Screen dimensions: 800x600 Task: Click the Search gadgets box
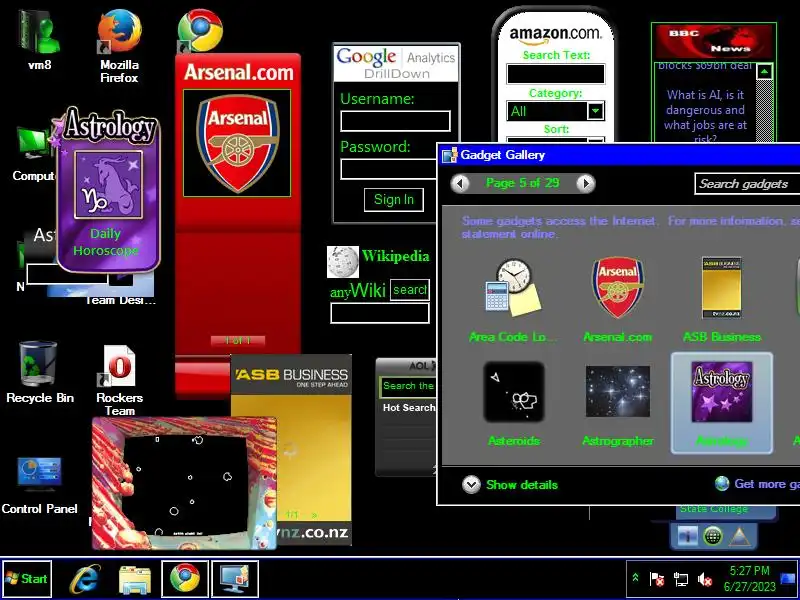pos(747,184)
